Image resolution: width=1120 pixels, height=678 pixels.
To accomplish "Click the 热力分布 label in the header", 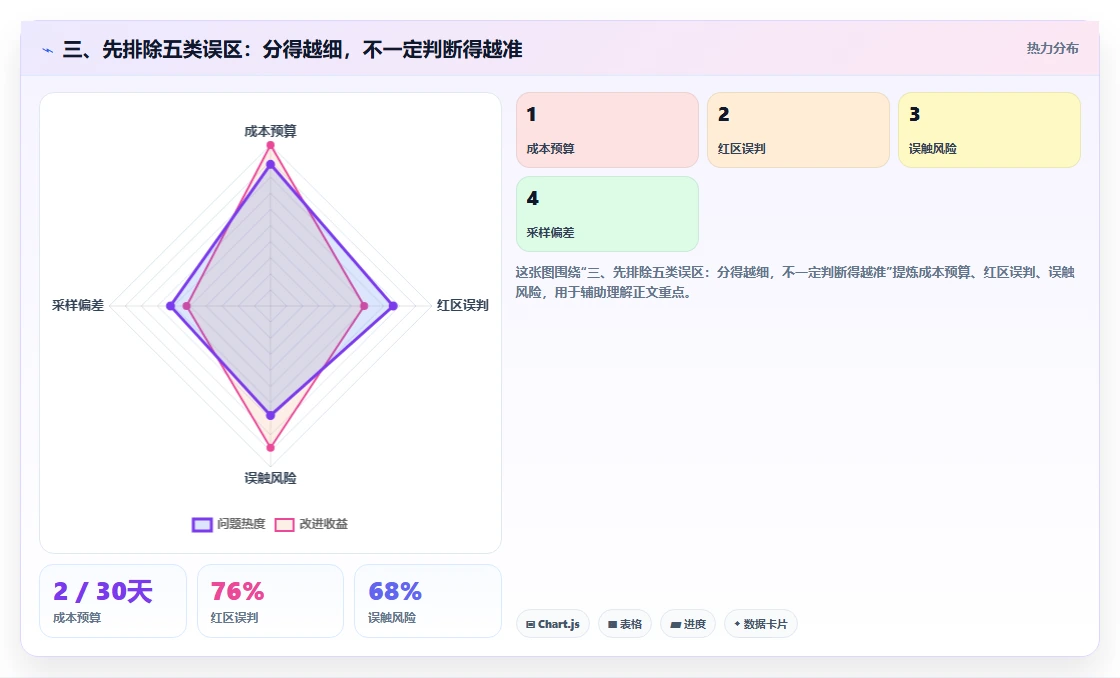I will click(x=1052, y=48).
